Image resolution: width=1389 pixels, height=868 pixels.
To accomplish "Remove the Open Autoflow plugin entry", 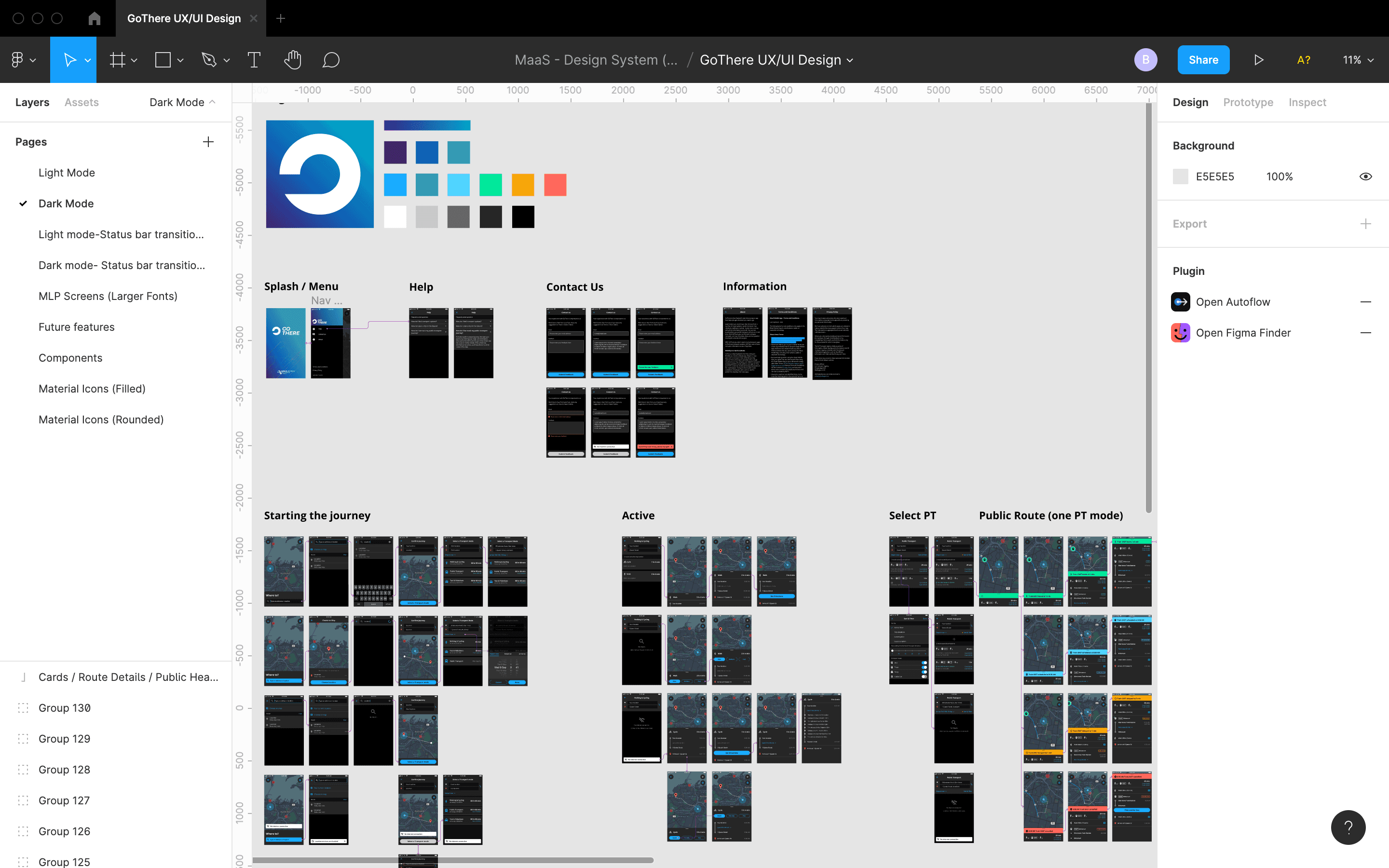I will (x=1365, y=302).
